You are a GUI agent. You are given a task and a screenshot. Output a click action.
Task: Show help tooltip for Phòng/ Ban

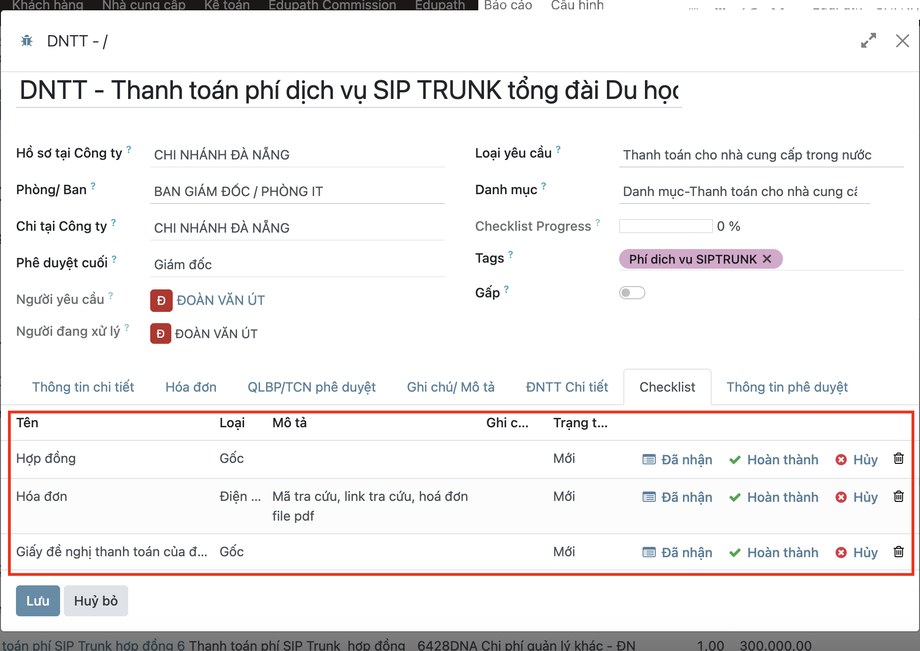(93, 186)
